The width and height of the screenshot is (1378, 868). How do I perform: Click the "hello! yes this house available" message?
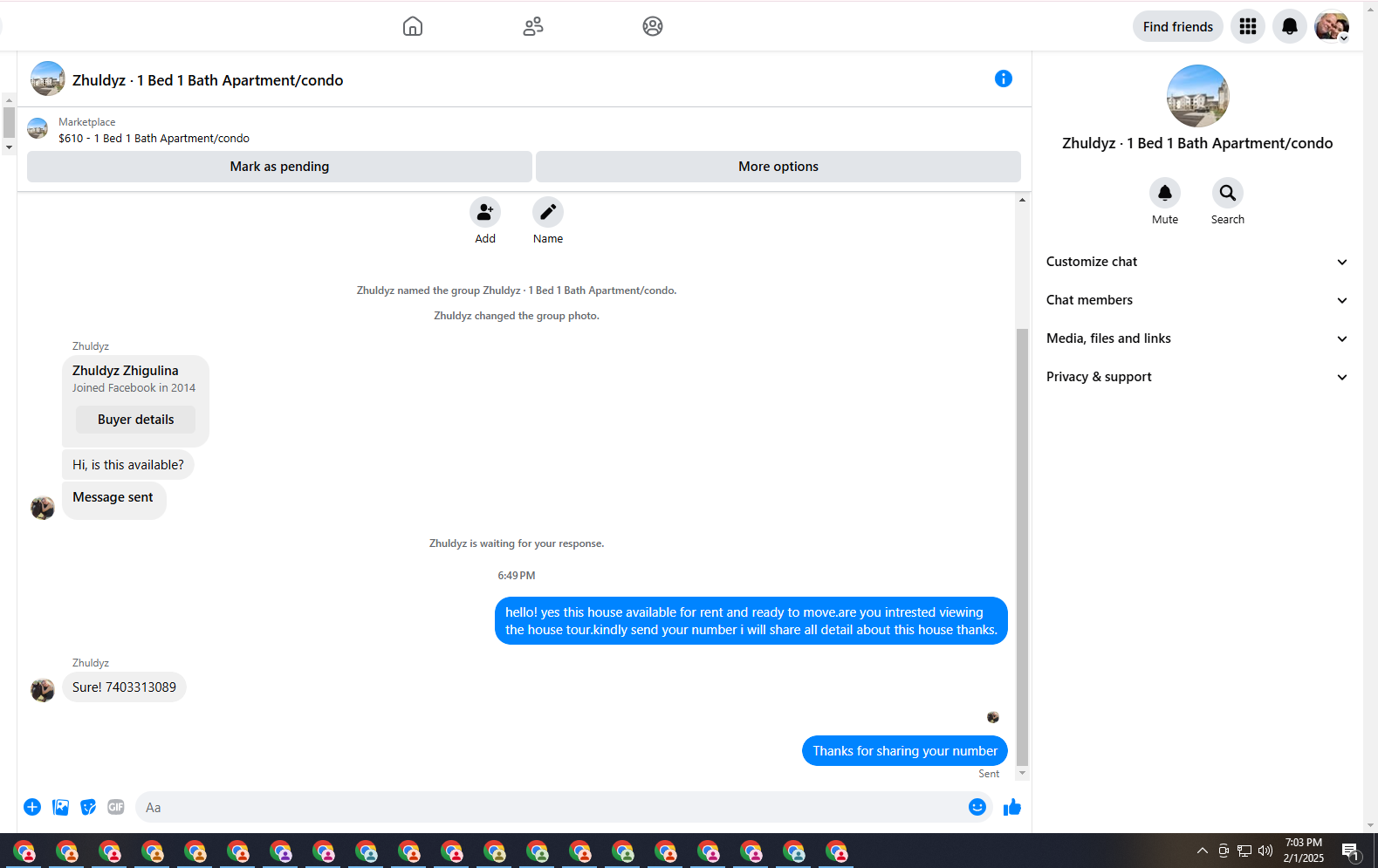click(751, 621)
